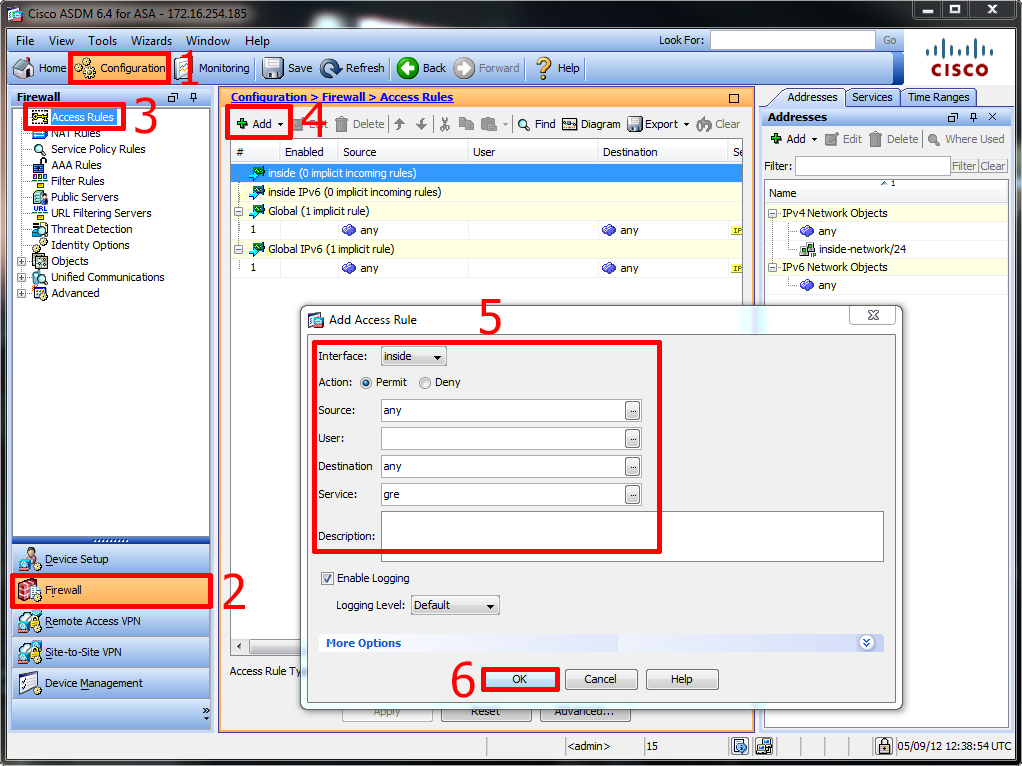Open URL Filtering Servers item
1022x766 pixels.
101,213
